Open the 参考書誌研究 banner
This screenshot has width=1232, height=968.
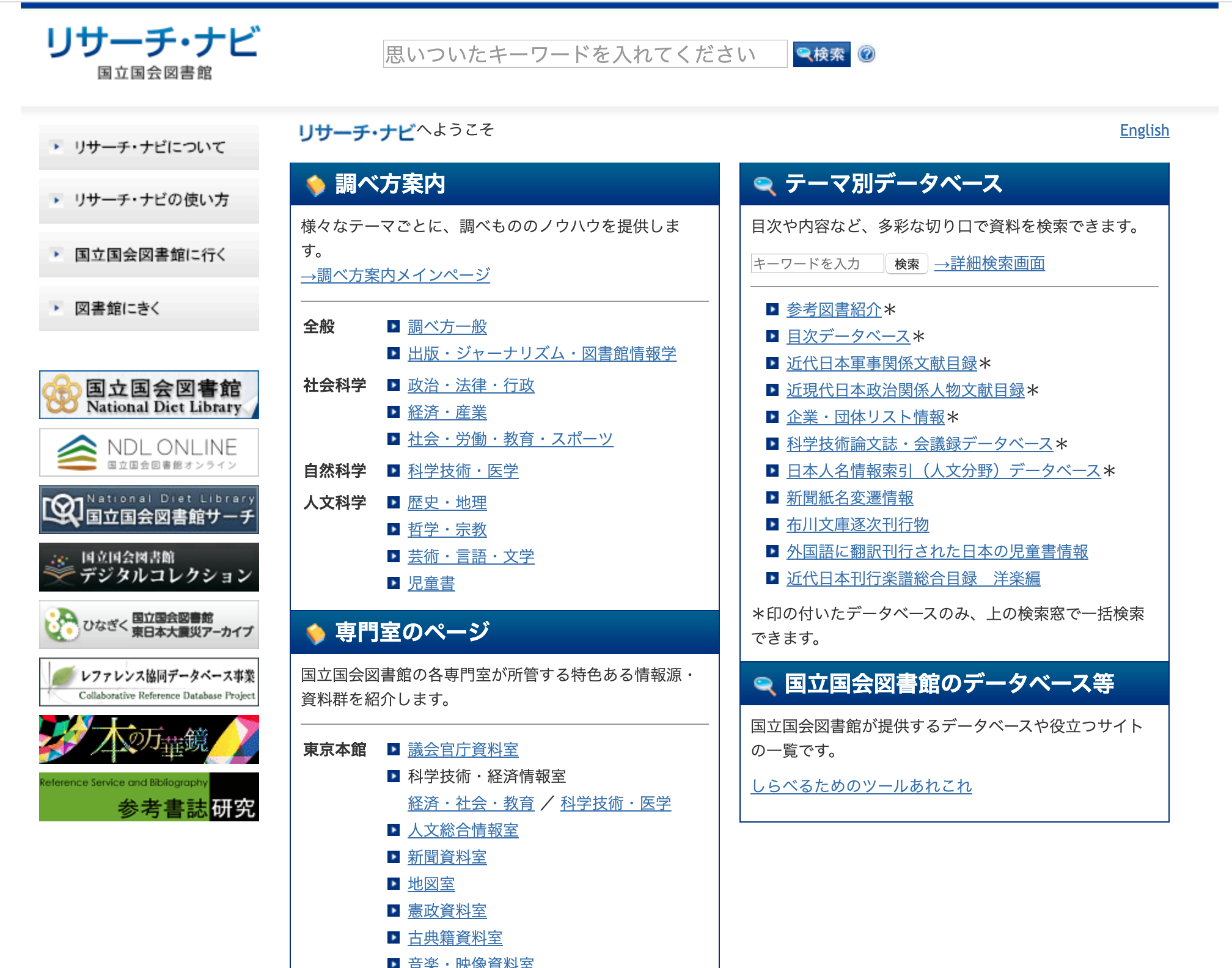pos(149,797)
